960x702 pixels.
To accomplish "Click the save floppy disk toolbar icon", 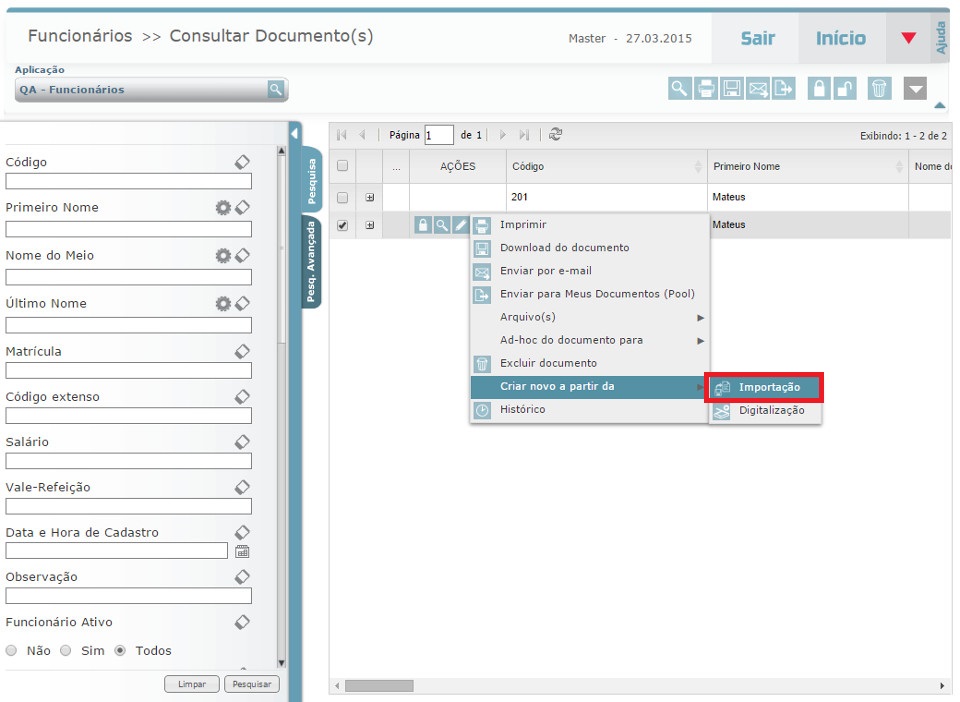I will point(732,89).
